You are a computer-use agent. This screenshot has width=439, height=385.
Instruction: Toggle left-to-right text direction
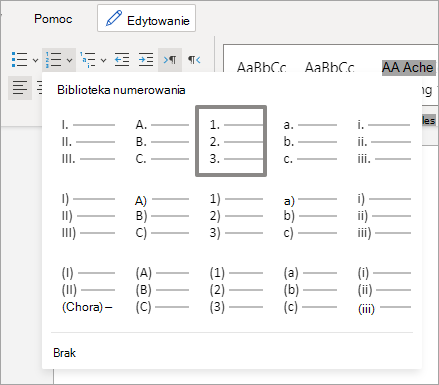tap(170, 60)
